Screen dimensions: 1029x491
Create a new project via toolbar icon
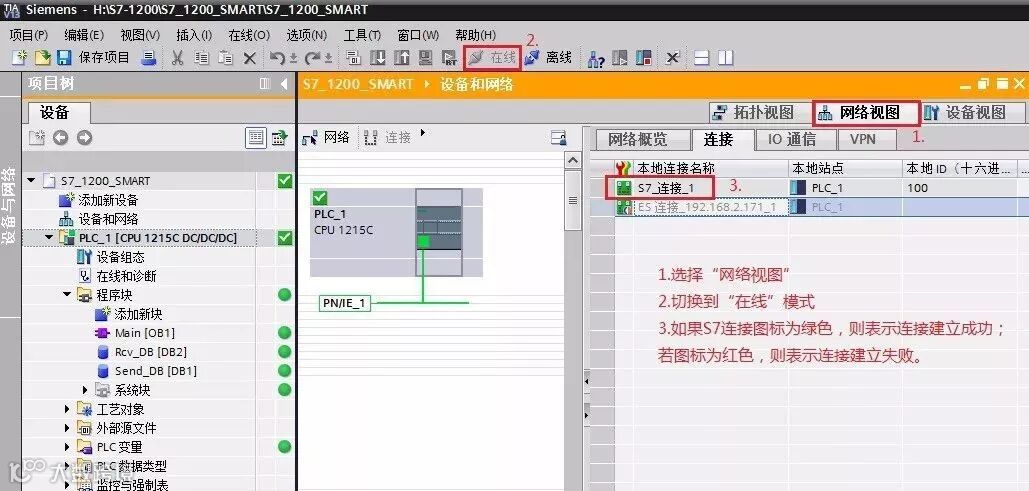point(20,58)
